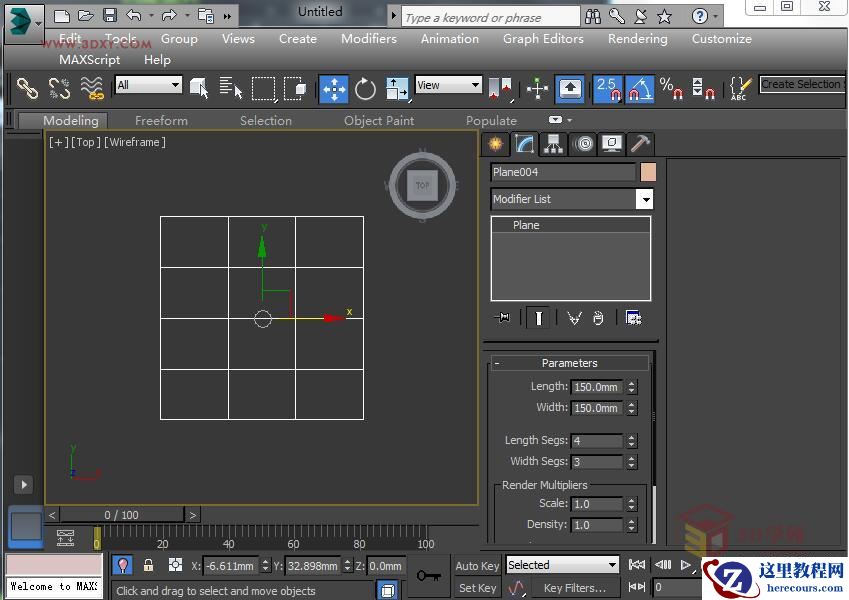The height and width of the screenshot is (600, 849).
Task: Switch to the Freeform ribbon tab
Action: click(x=161, y=120)
